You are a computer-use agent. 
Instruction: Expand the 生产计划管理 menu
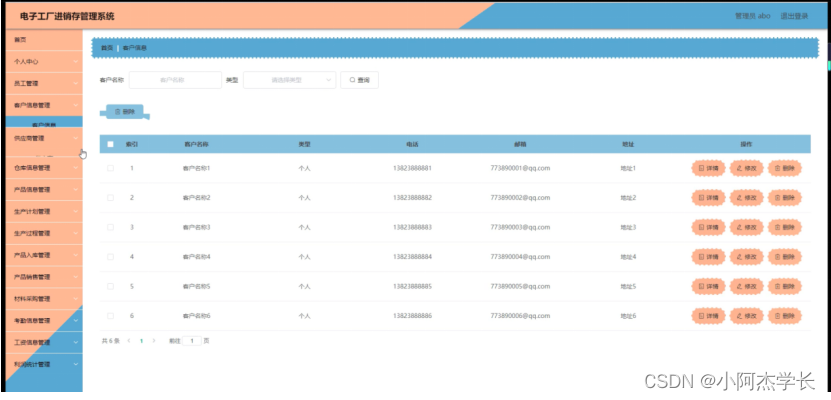tap(44, 211)
